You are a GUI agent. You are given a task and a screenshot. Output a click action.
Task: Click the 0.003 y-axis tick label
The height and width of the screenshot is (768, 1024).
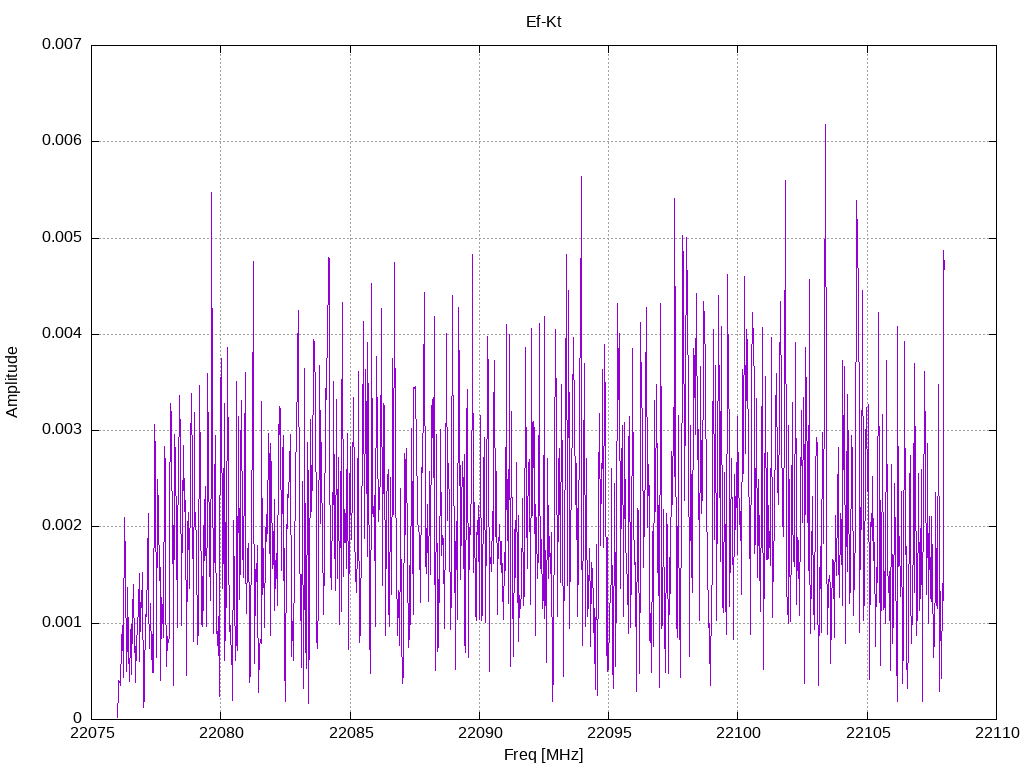point(62,429)
